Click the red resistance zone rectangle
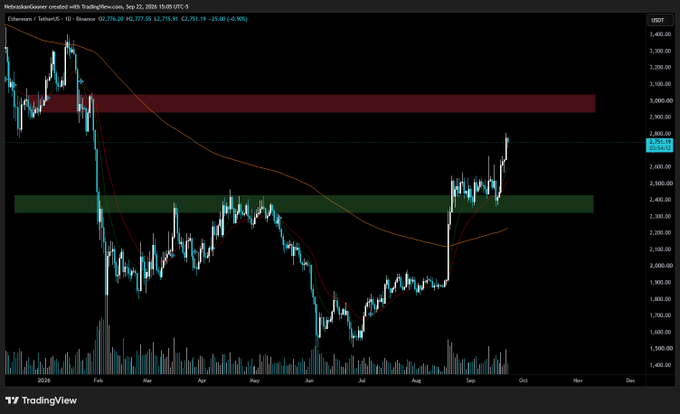 [311, 104]
